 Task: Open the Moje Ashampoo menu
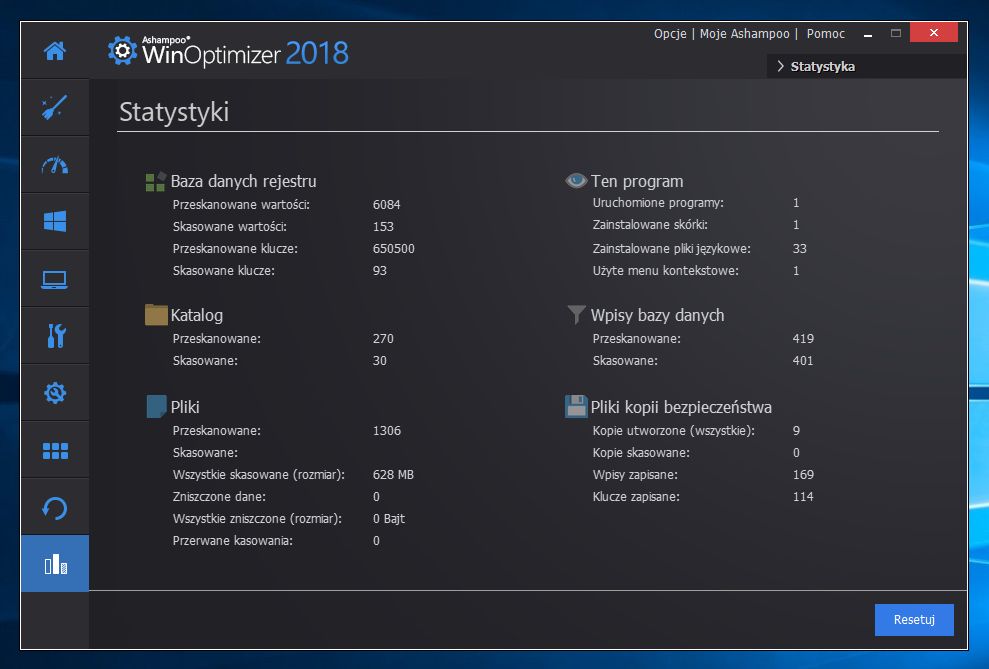tap(745, 34)
